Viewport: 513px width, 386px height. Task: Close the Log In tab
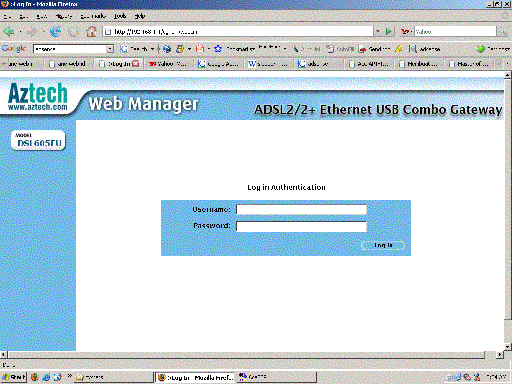(x=136, y=64)
